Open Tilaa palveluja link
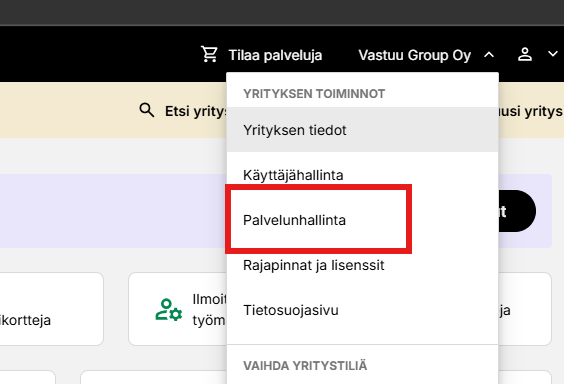This screenshot has height=384, width=564. pos(275,55)
